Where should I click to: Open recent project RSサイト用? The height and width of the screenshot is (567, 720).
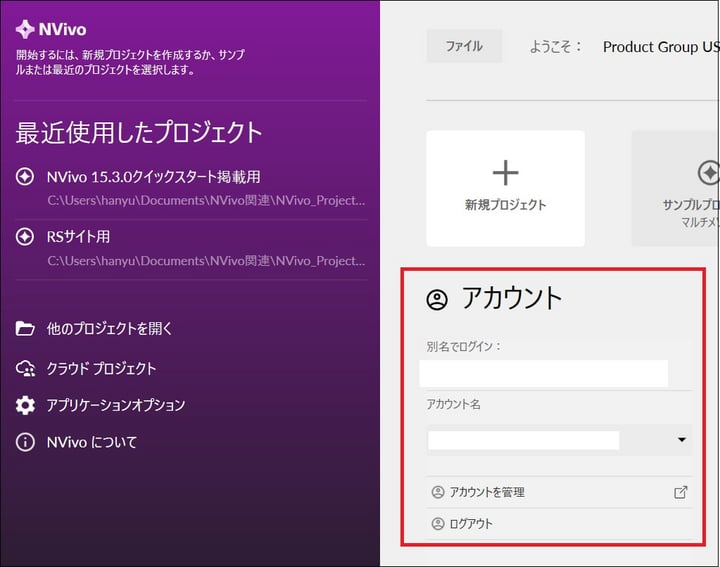point(78,237)
